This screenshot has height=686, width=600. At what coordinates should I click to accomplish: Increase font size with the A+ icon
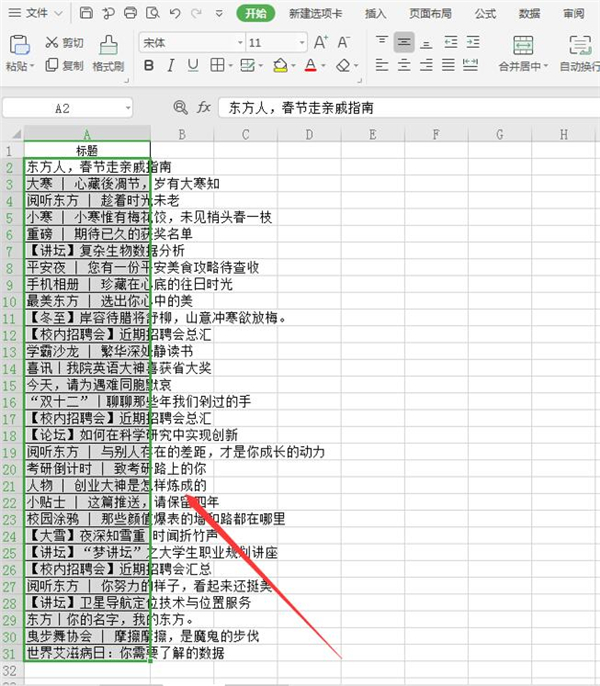coord(321,42)
